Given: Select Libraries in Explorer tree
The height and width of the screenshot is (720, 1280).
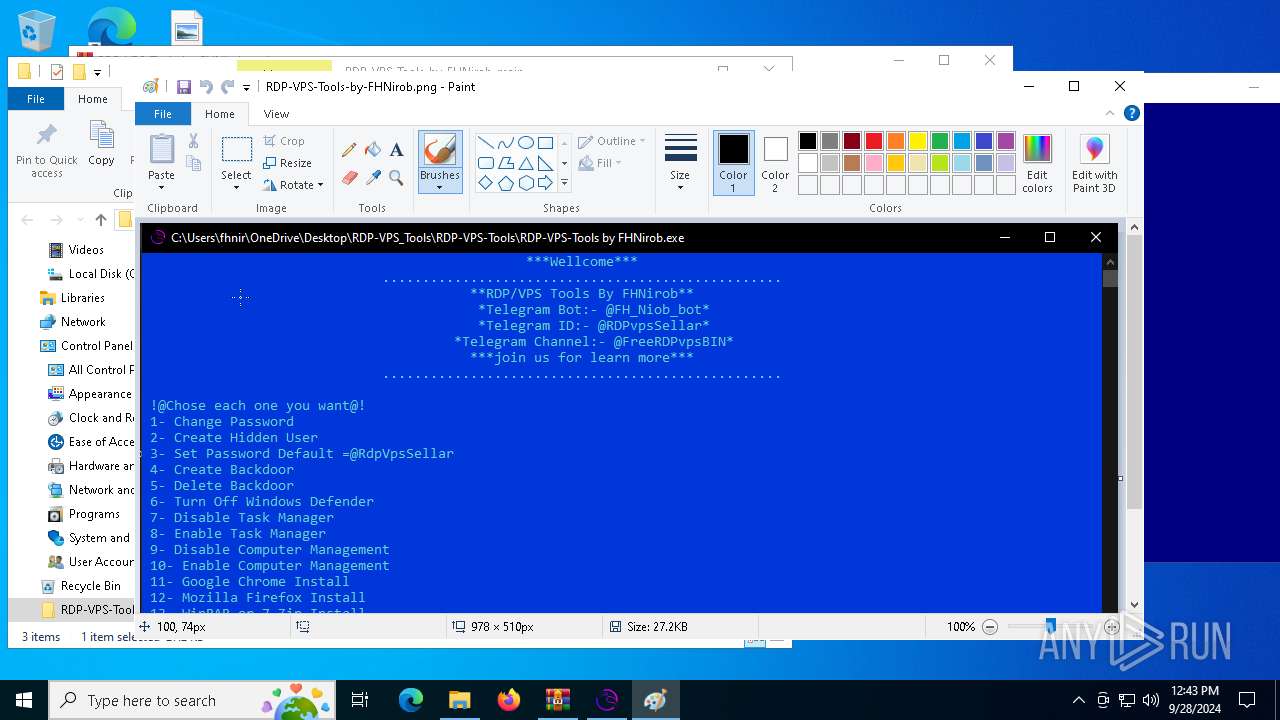Looking at the screenshot, I should pos(82,298).
